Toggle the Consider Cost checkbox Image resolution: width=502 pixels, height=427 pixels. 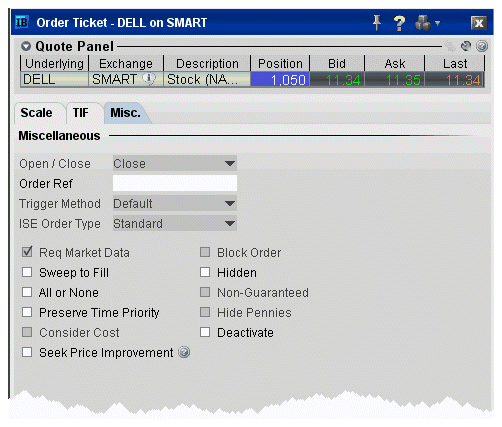27,332
